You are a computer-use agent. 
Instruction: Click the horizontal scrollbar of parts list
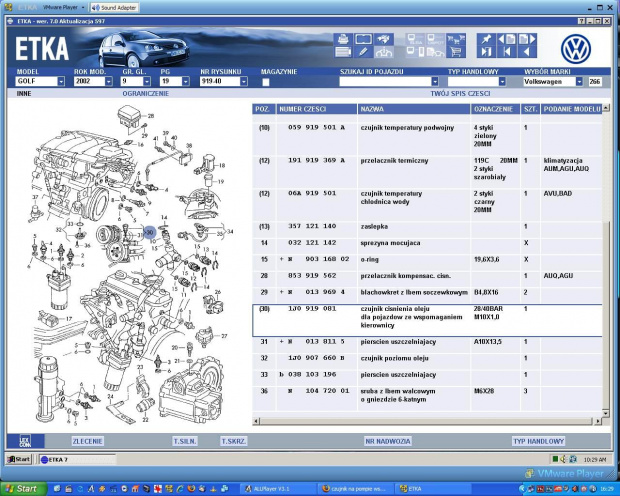427,421
